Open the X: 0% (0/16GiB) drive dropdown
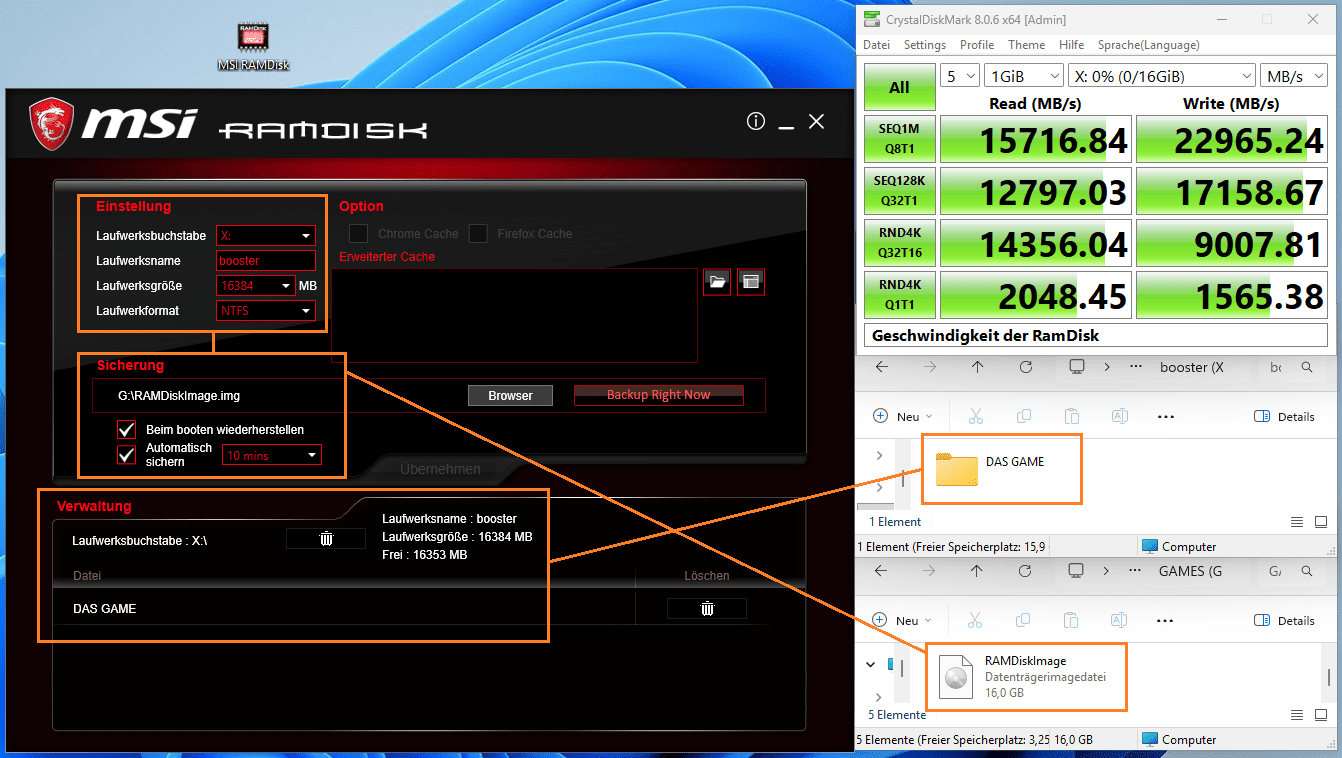1342x758 pixels. (x=1162, y=76)
